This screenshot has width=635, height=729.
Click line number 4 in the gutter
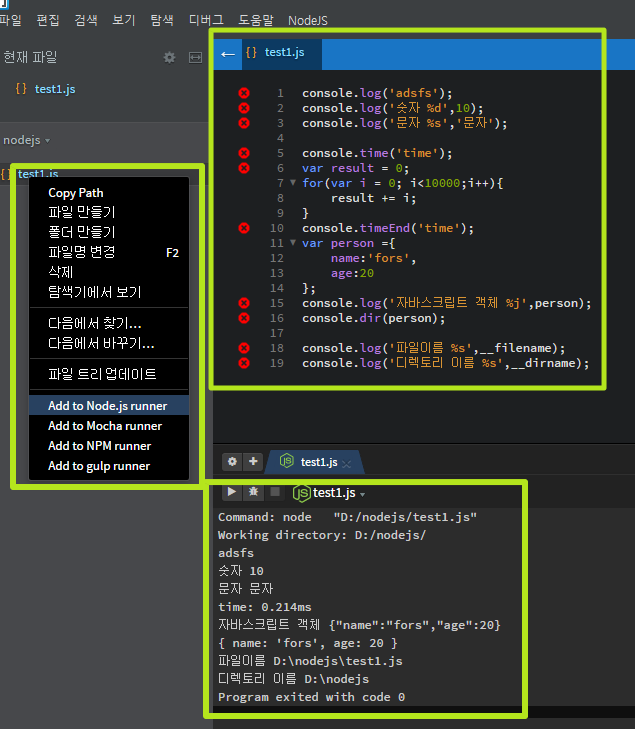point(280,138)
